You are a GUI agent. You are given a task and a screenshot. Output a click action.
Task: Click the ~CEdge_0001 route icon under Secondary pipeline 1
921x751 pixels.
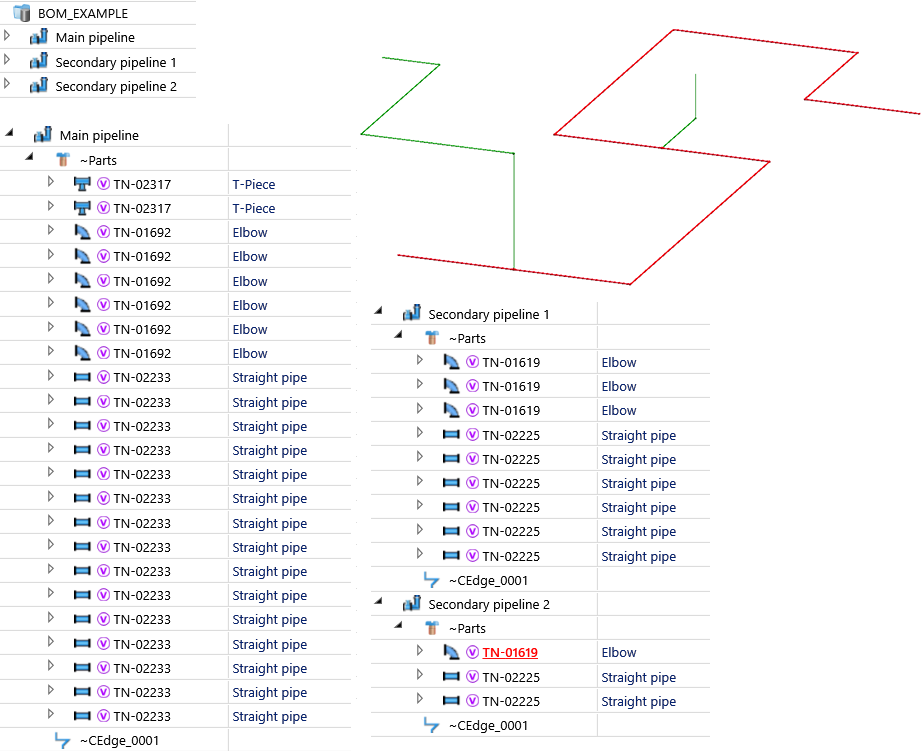(x=431, y=580)
